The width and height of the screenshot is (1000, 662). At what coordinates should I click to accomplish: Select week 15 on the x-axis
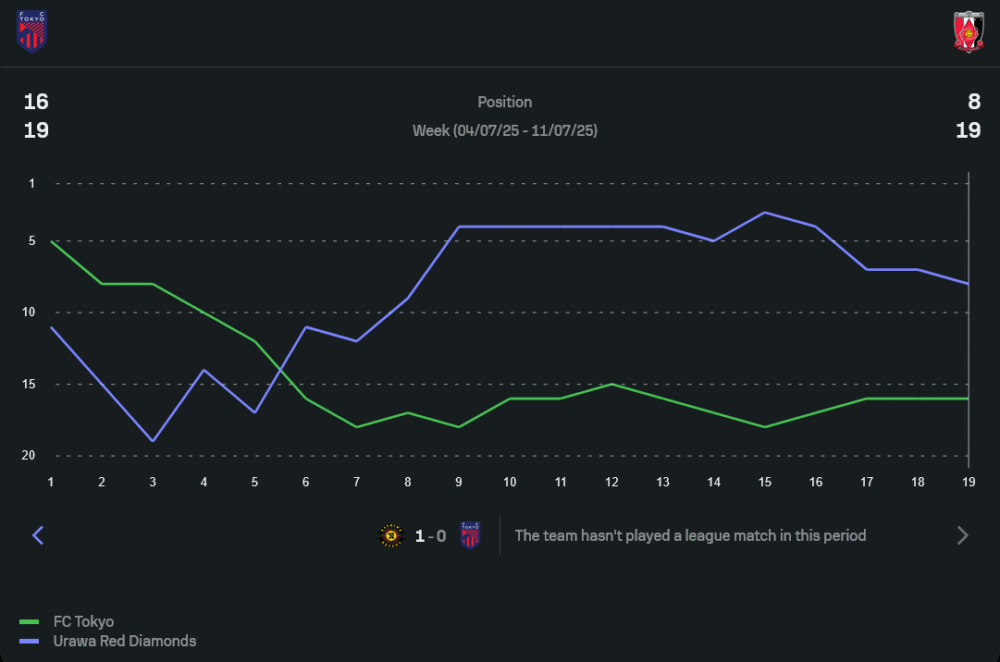point(764,482)
